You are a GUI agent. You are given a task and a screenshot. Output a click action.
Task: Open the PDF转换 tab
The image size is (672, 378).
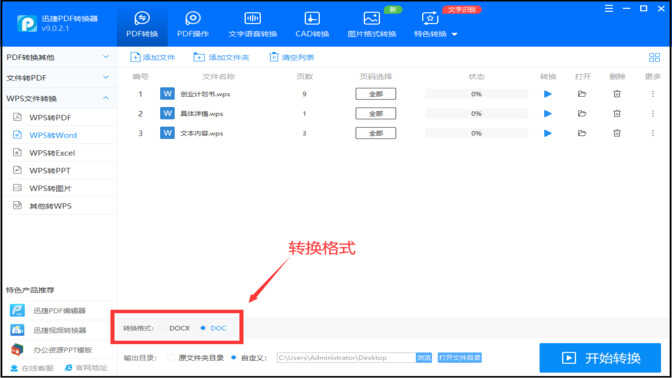(142, 25)
